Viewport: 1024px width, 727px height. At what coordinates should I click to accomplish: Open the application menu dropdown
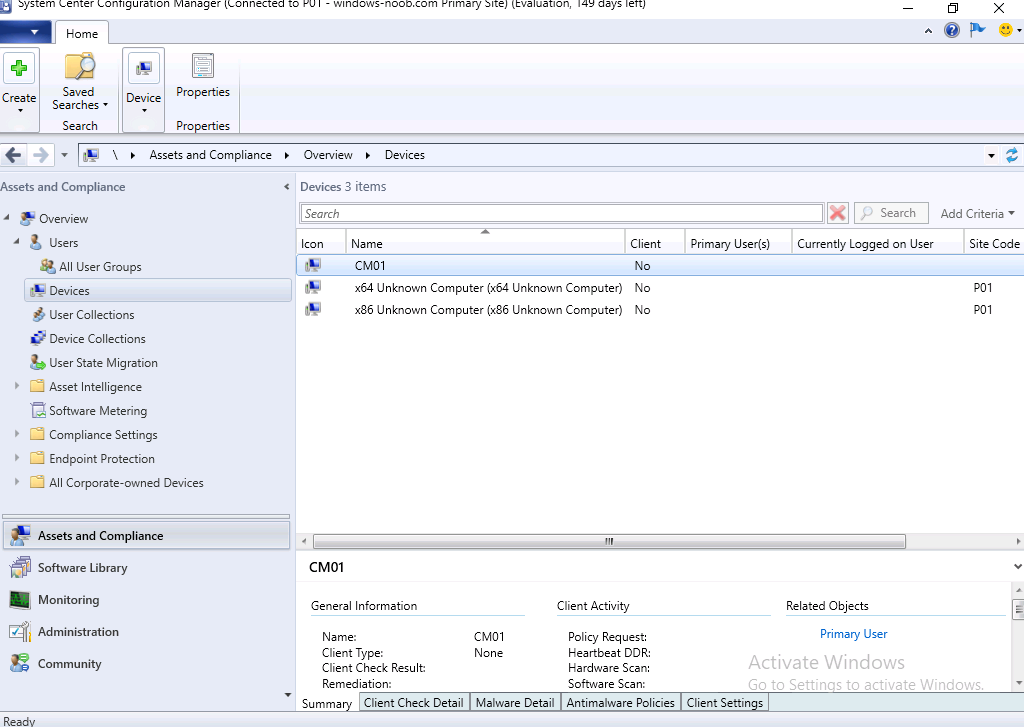coord(25,31)
